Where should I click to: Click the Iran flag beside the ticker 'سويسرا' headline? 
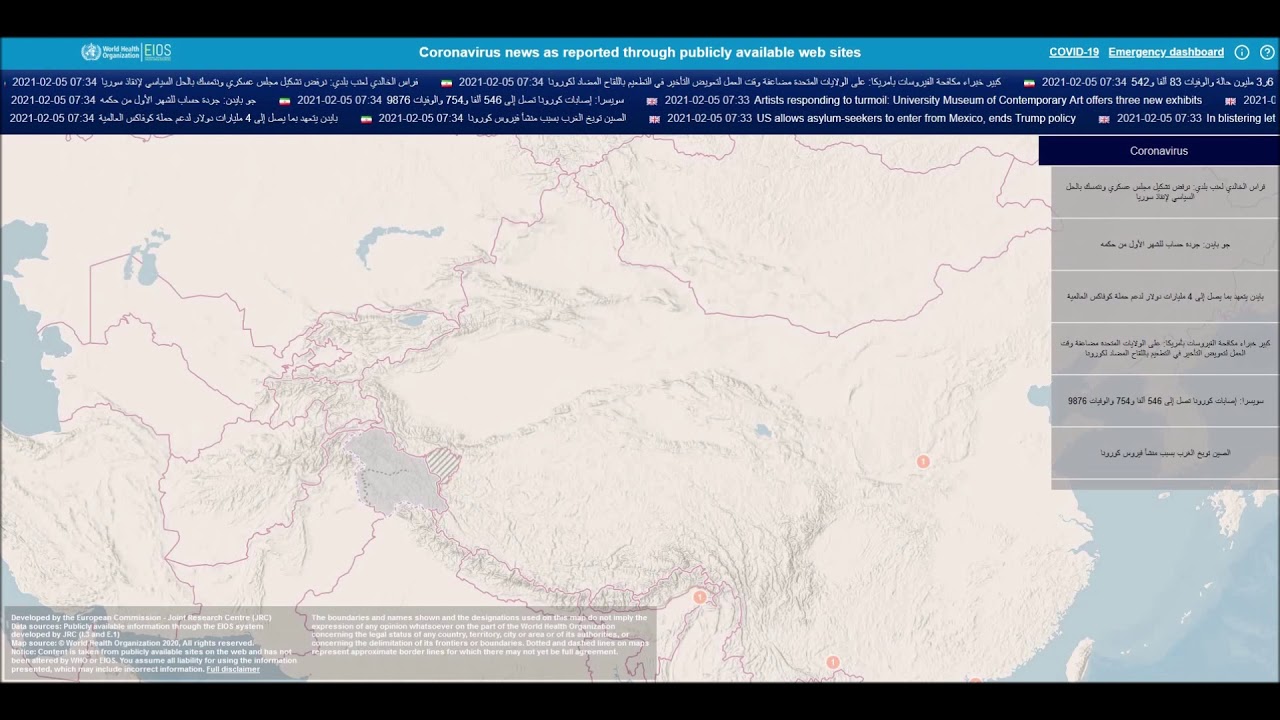coord(284,101)
